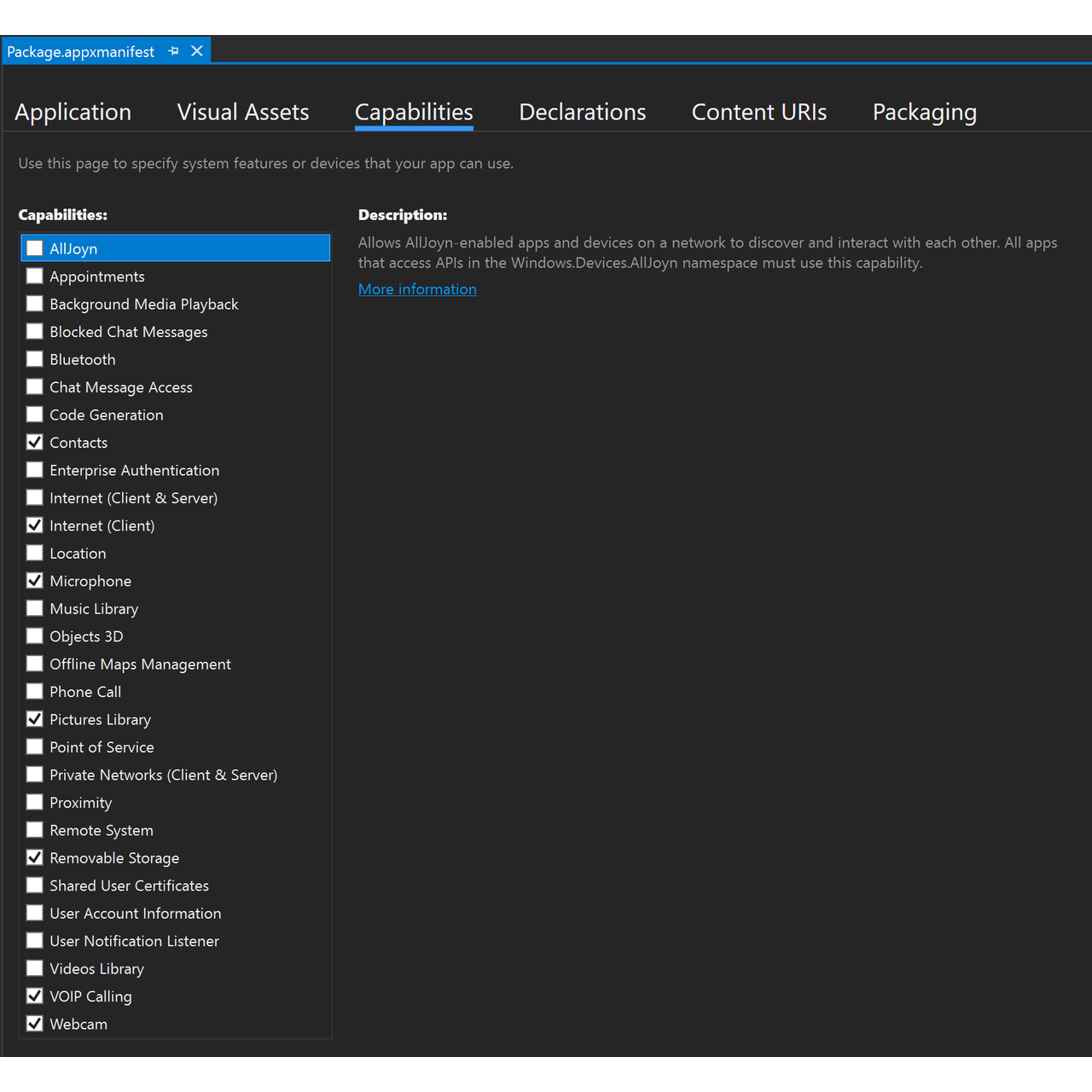The height and width of the screenshot is (1092, 1092).
Task: Enable the Bluetooth capability checkbox
Action: point(35,359)
